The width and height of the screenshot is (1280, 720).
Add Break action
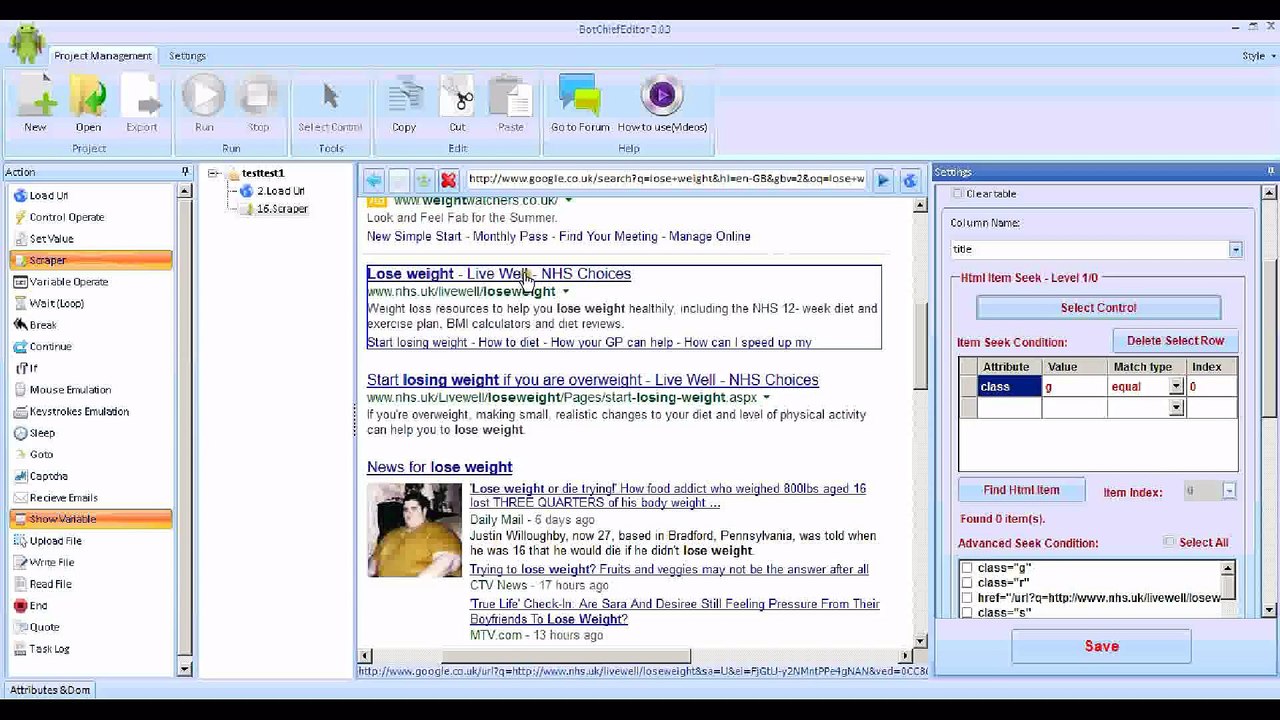[x=90, y=325]
